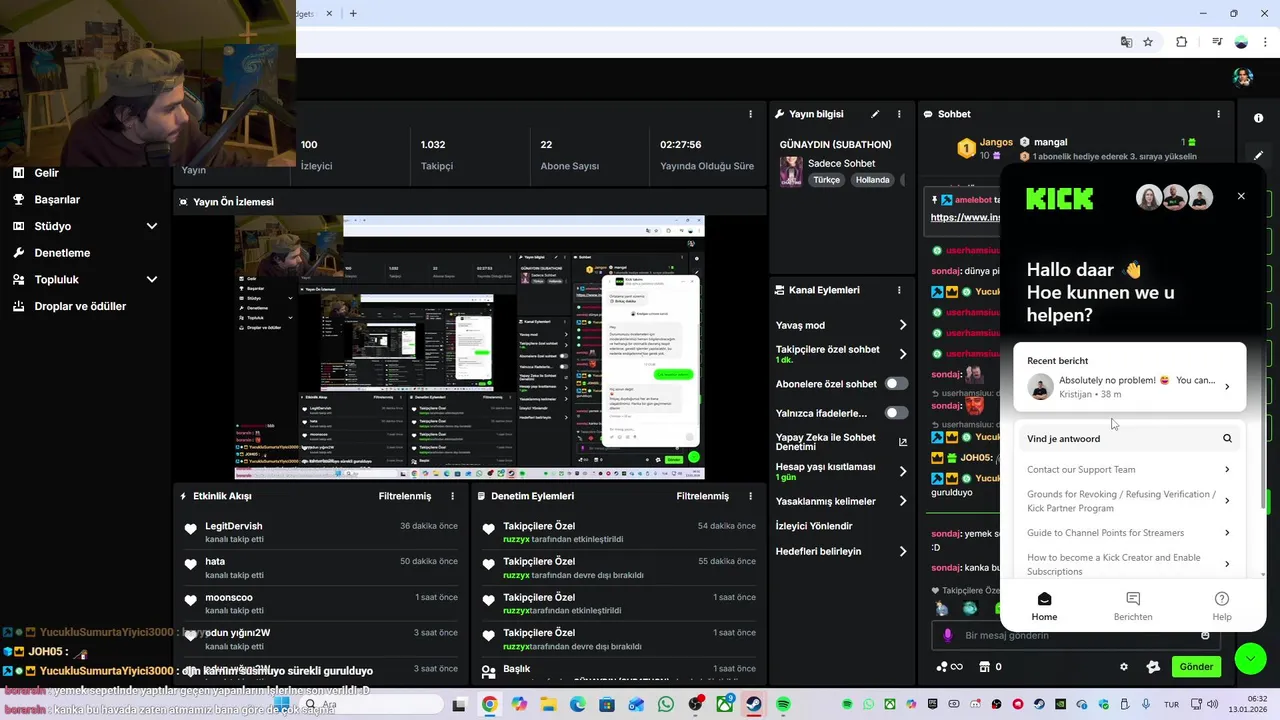The height and width of the screenshot is (720, 1280).
Task: Switch to Berichten tab in support widget
Action: (x=1133, y=606)
